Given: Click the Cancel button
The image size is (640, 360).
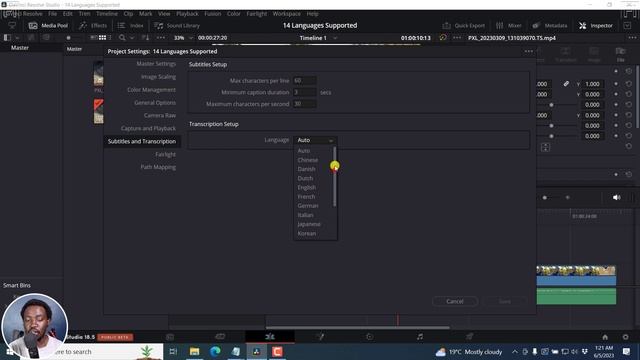Looking at the screenshot, I should pos(455,301).
